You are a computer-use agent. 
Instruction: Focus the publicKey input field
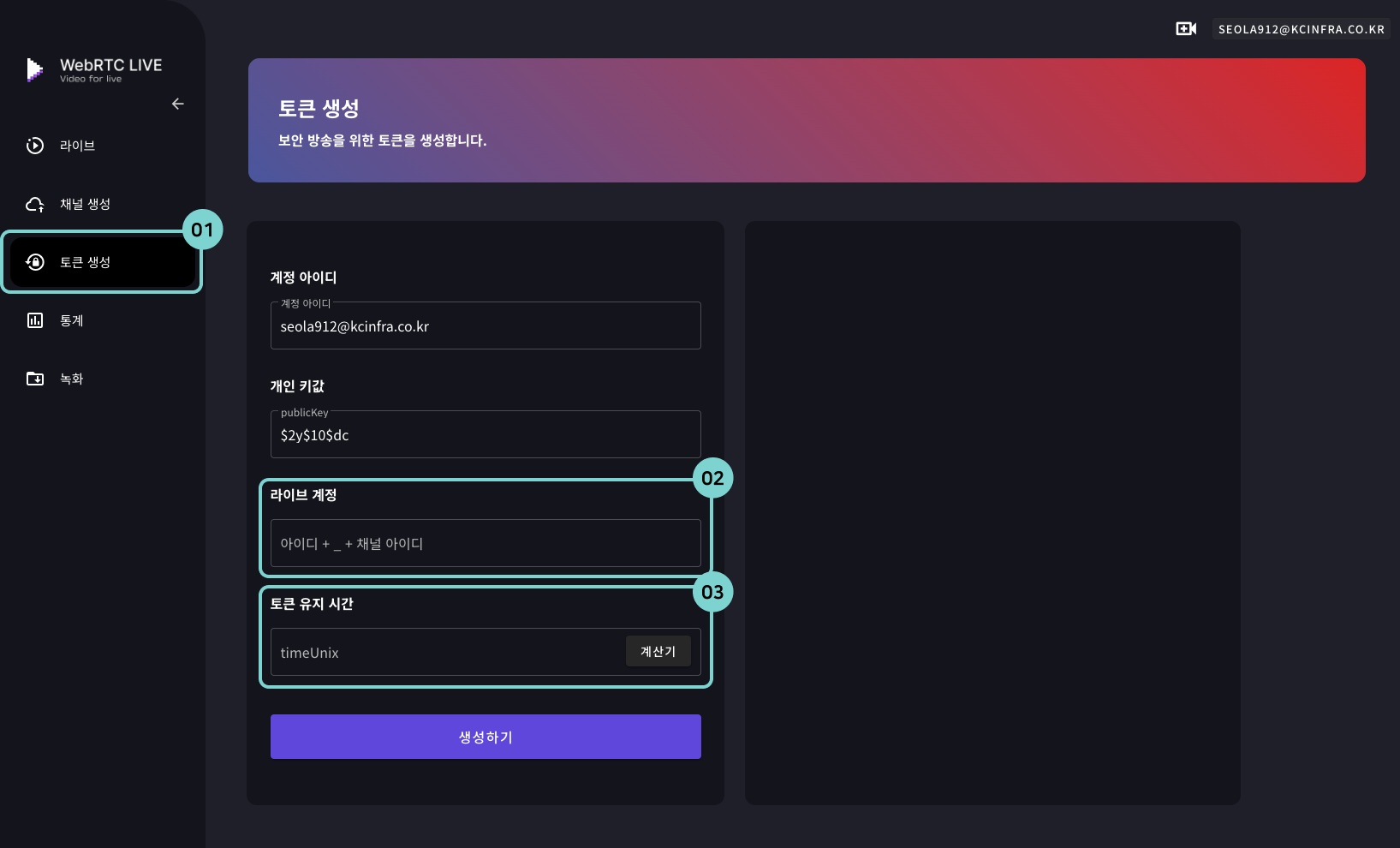click(486, 435)
